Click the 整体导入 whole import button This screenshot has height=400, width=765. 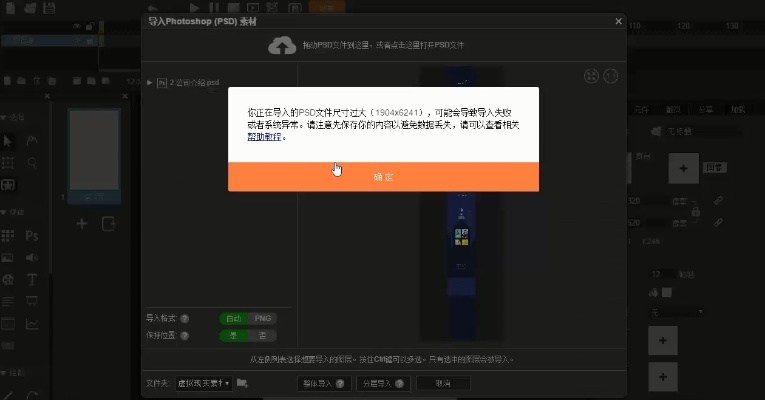tap(322, 383)
